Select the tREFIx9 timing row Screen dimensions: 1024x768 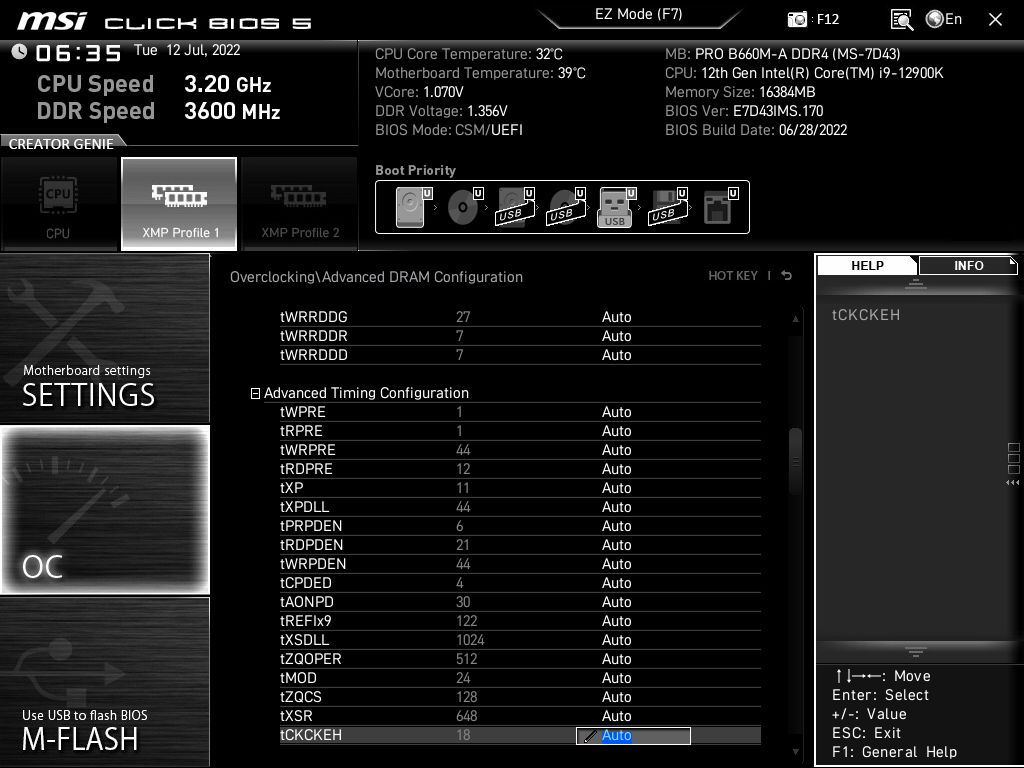[x=520, y=620]
